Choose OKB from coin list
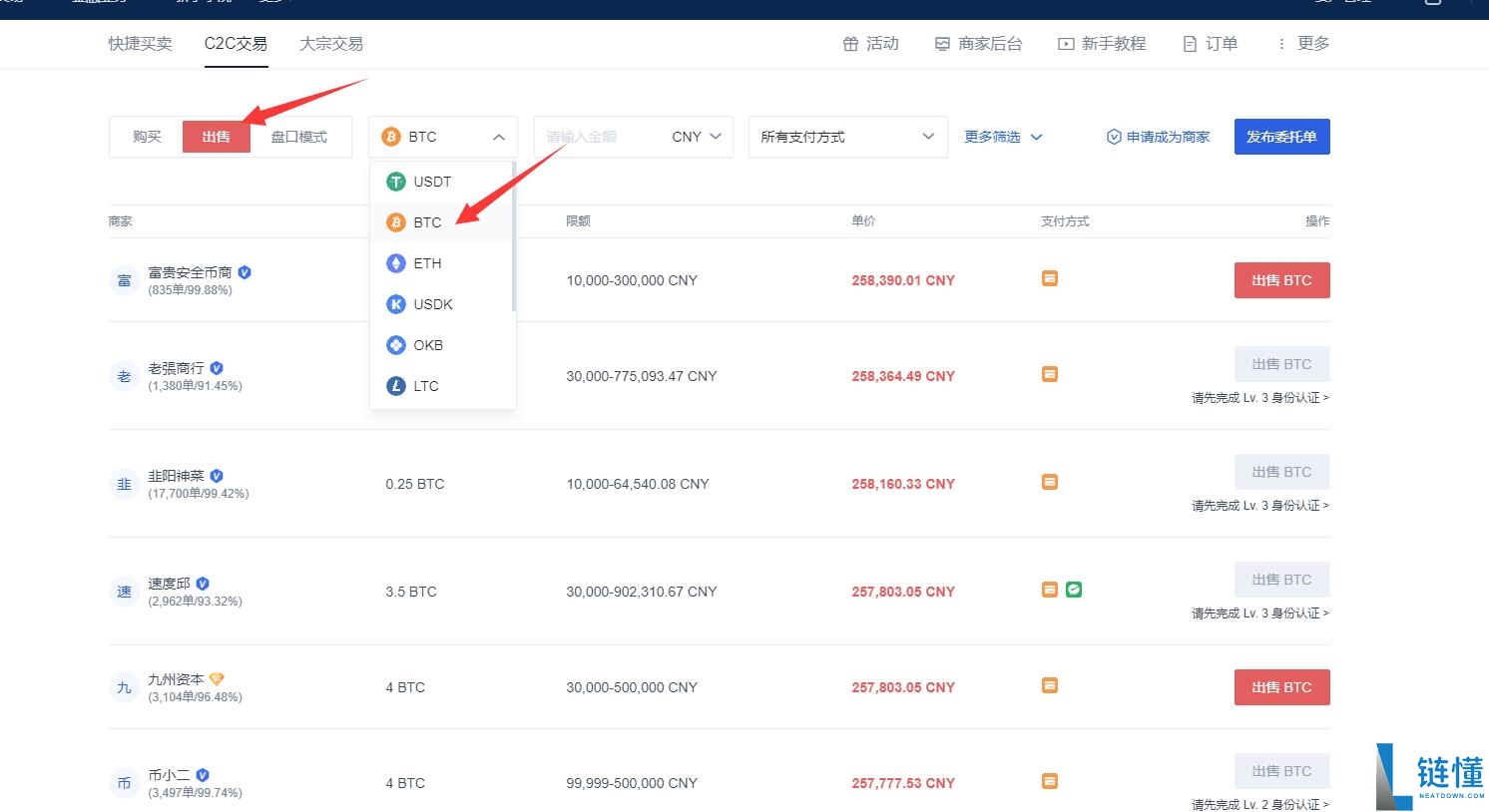The image size is (1489, 812). pyautogui.click(x=442, y=345)
